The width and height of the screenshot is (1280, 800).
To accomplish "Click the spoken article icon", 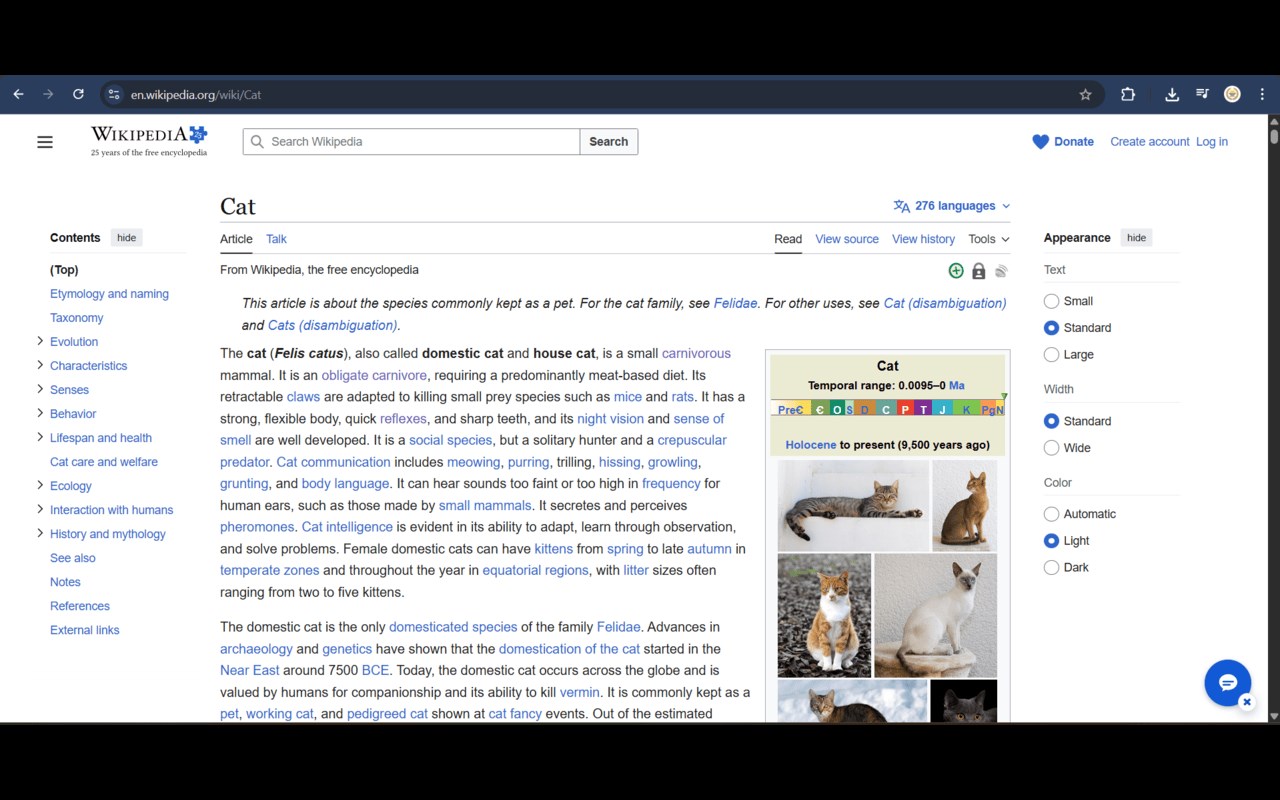I will coord(1001,271).
